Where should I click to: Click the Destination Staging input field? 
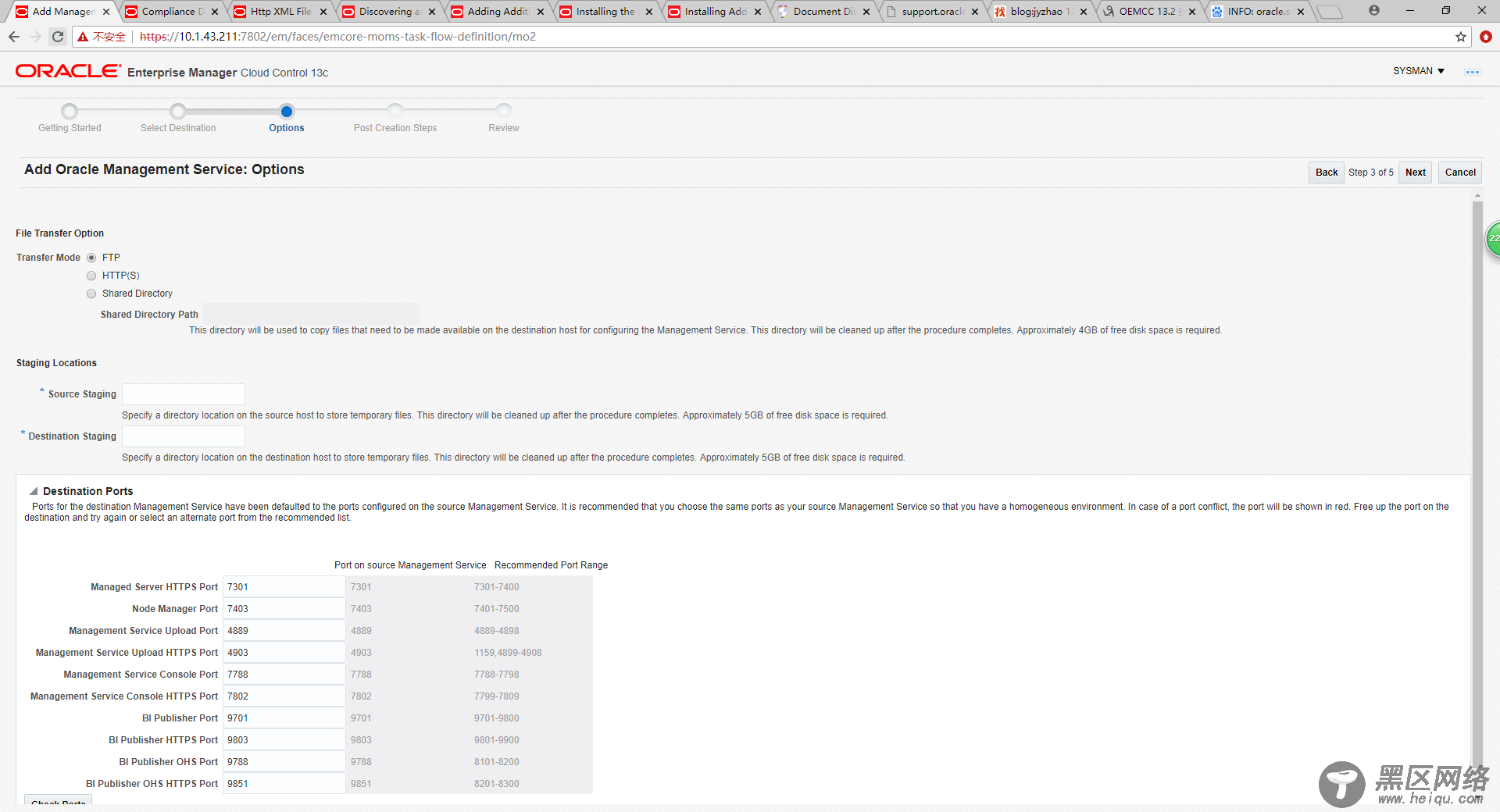coord(184,436)
